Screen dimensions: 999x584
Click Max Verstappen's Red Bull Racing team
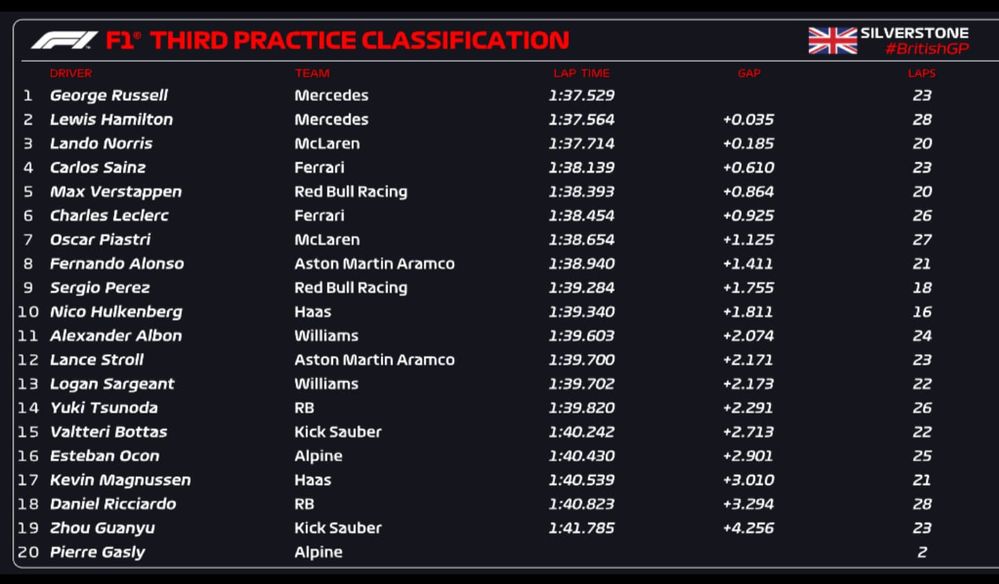point(351,192)
